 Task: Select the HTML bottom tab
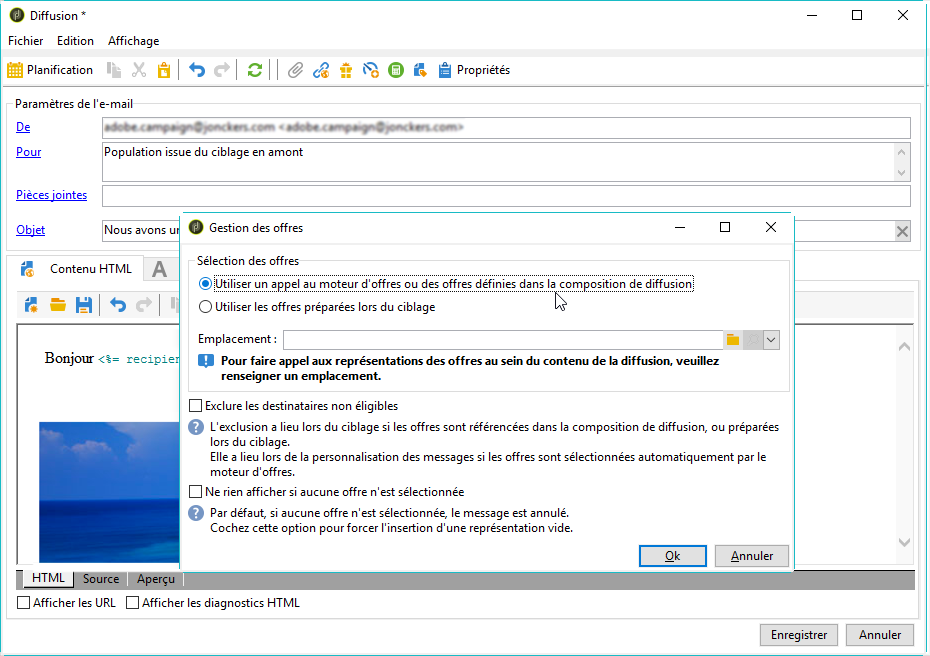pyautogui.click(x=48, y=578)
